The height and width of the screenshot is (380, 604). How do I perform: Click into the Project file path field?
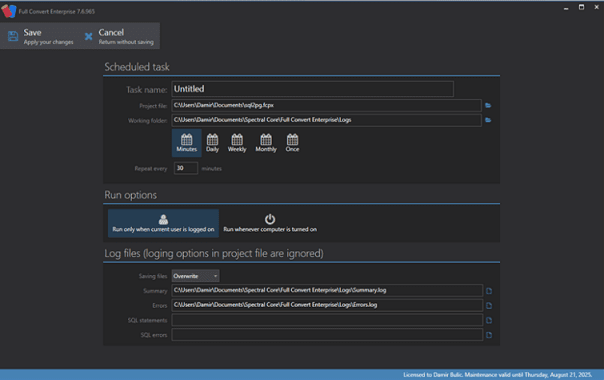click(x=327, y=105)
